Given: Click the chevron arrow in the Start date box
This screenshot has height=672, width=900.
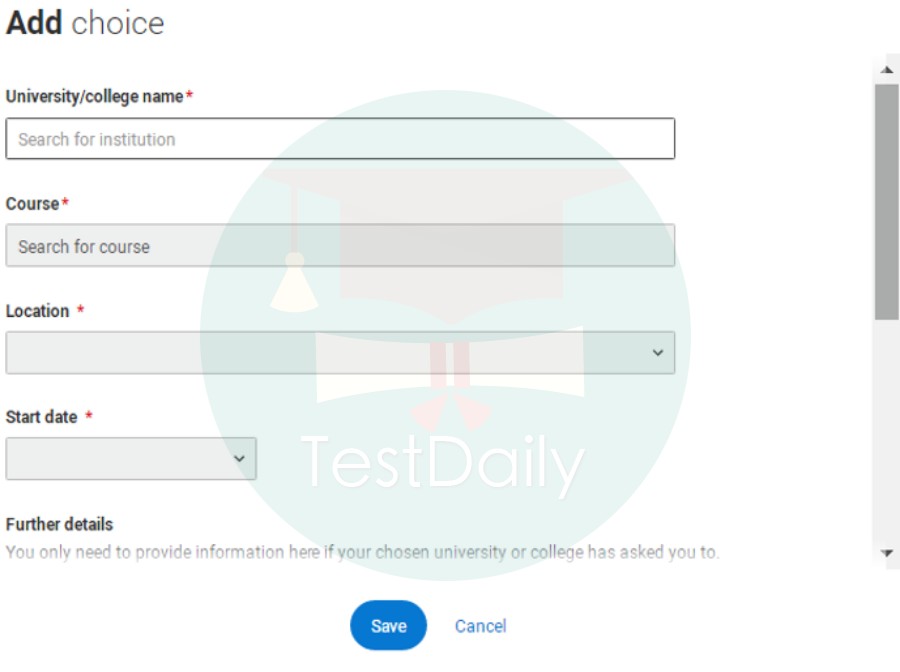Looking at the screenshot, I should 239,458.
